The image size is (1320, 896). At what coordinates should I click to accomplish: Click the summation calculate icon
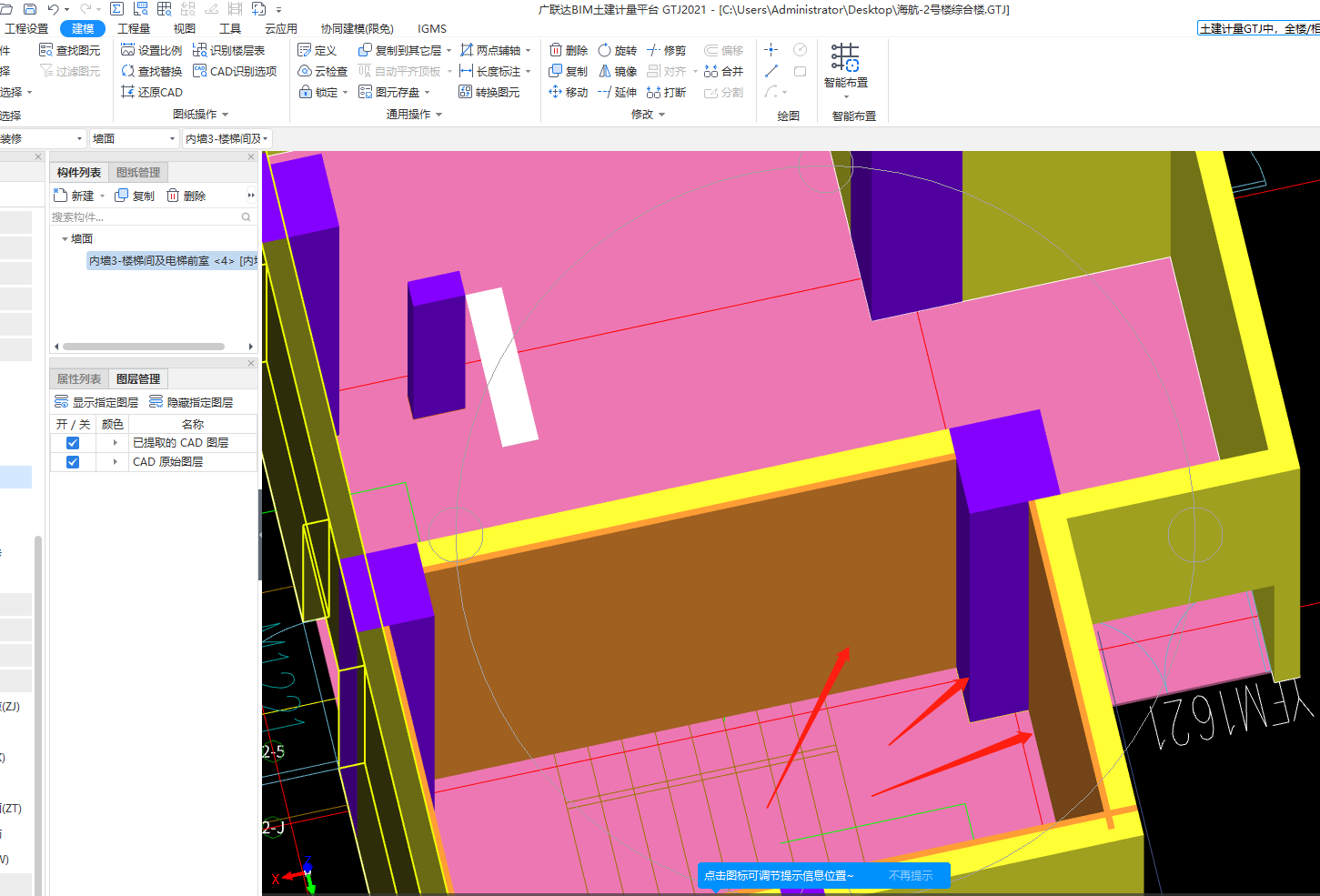(x=116, y=9)
